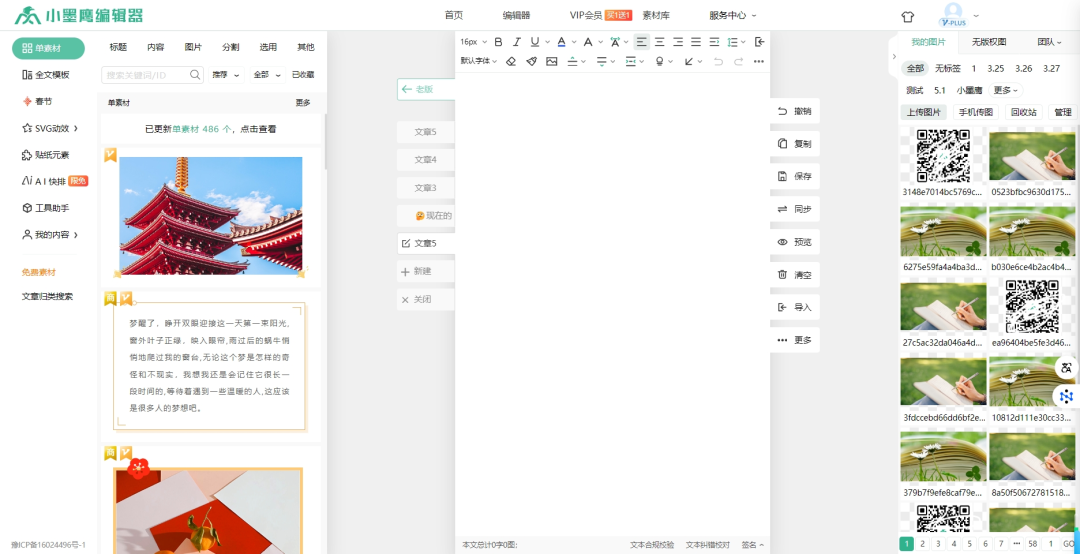Click the 同步 sync button

[795, 209]
